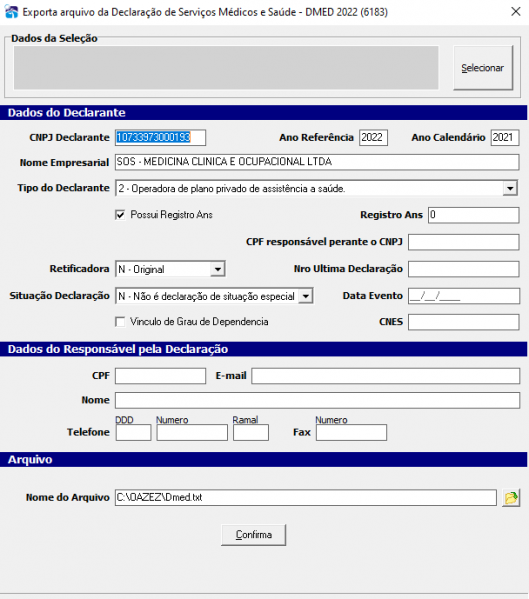The width and height of the screenshot is (529, 599).
Task: Click the responsible person's CPF field
Action: (x=160, y=376)
